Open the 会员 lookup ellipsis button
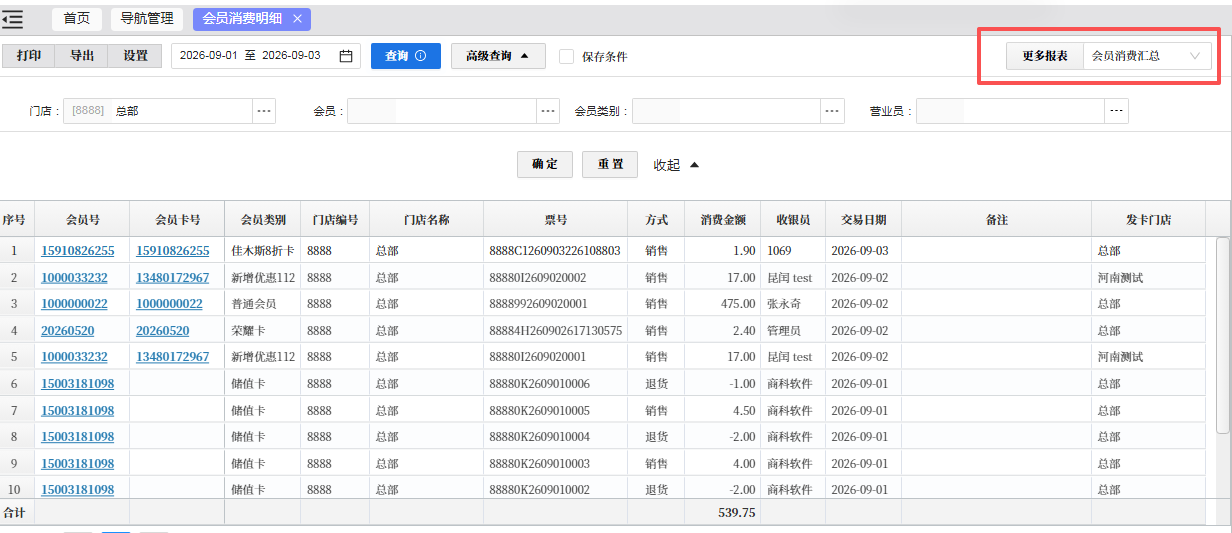Image resolution: width=1232 pixels, height=533 pixels. pyautogui.click(x=548, y=111)
